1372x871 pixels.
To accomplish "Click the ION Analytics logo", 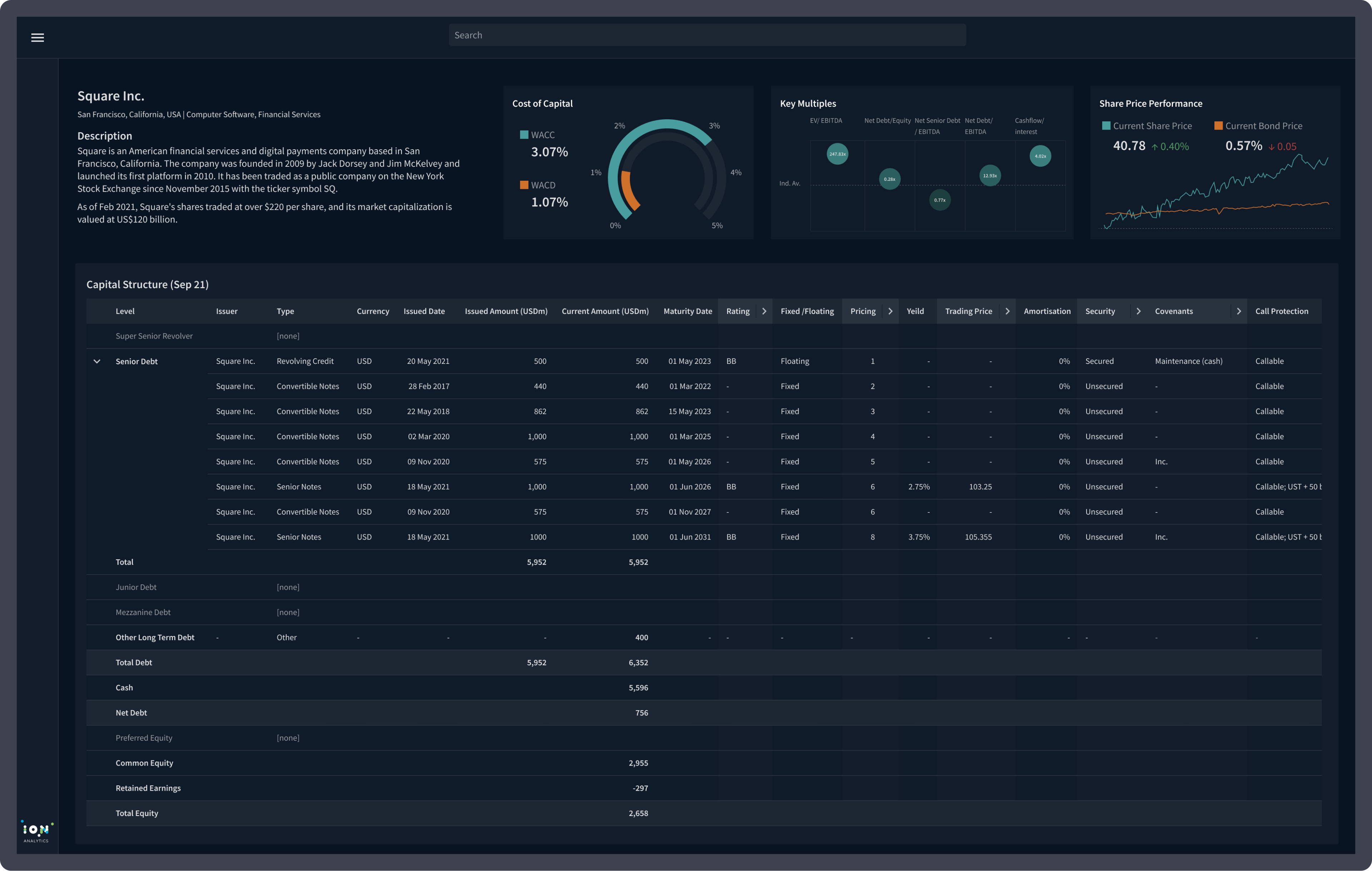I will pos(36,831).
